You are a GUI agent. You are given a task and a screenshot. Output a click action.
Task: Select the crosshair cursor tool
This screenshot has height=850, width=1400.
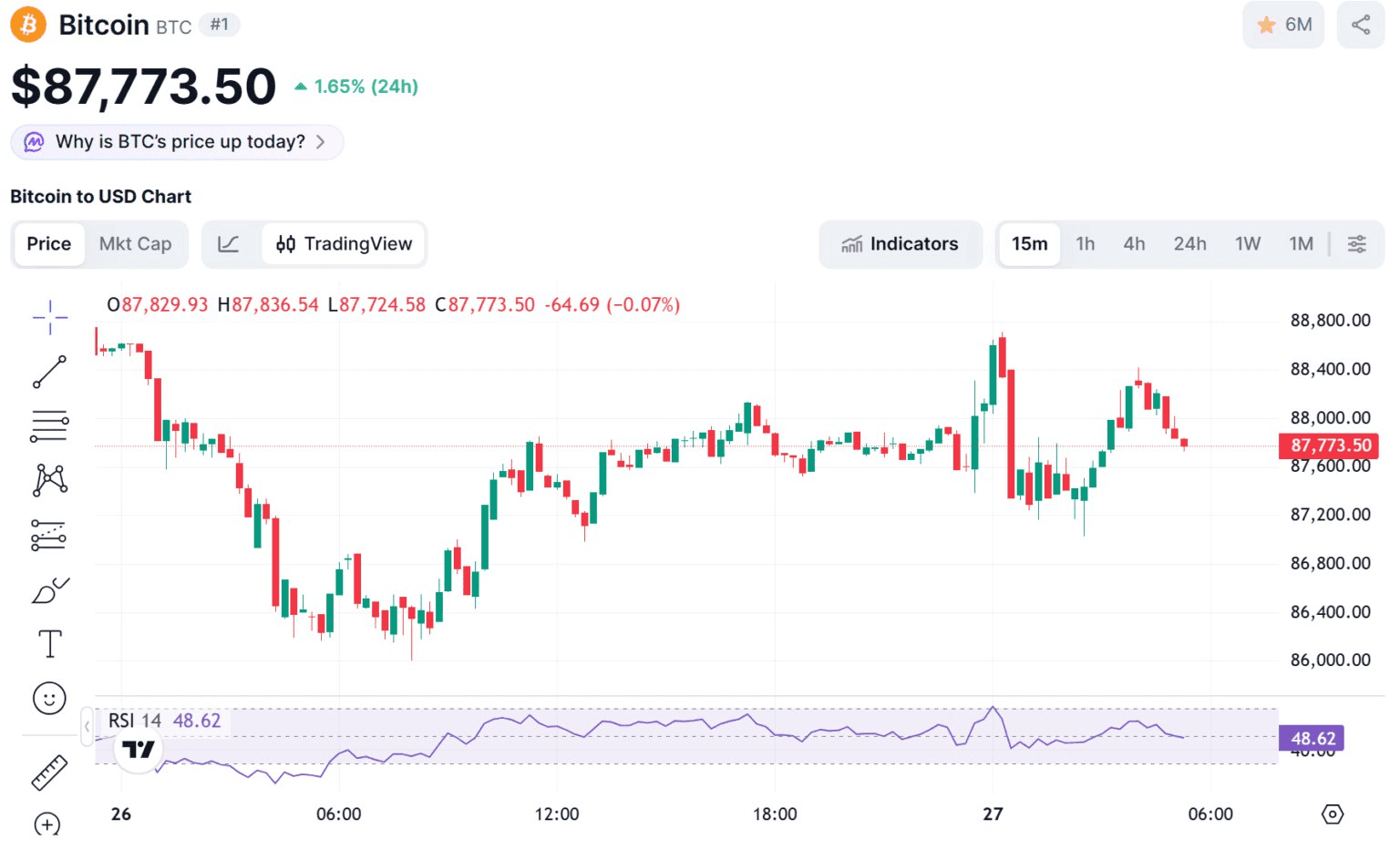coord(50,317)
